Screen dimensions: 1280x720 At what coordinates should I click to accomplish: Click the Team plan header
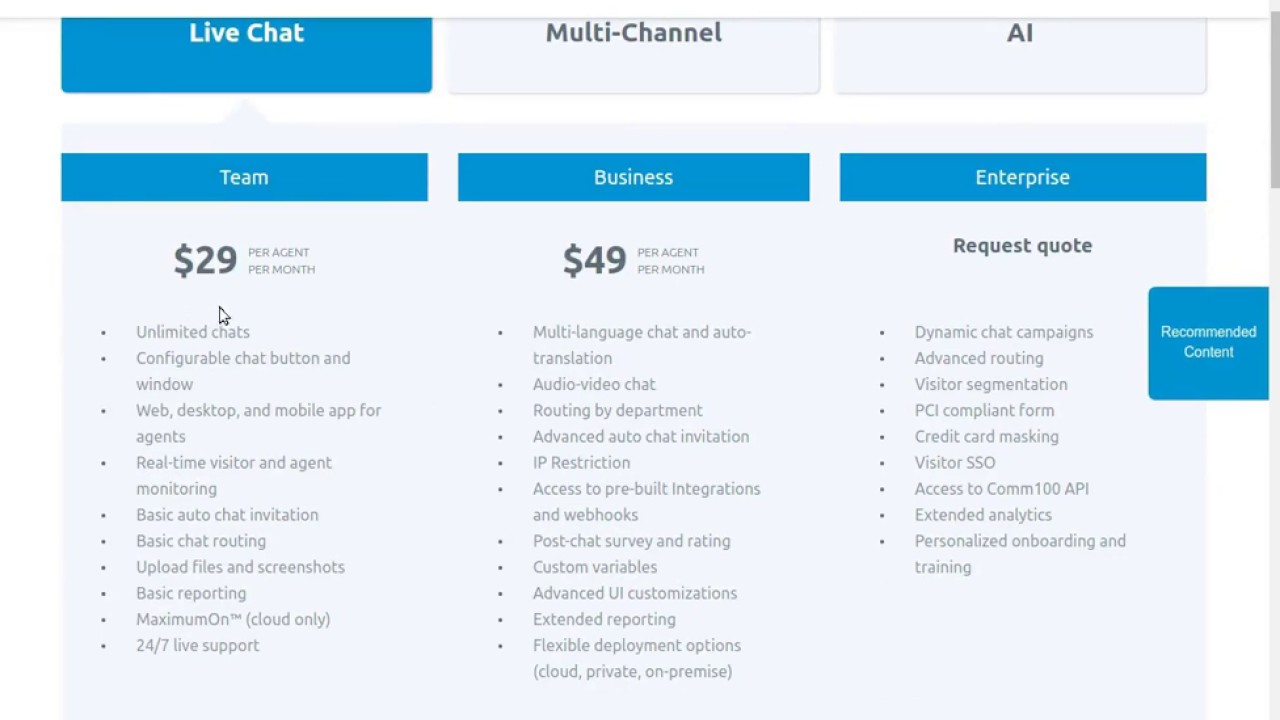point(244,177)
